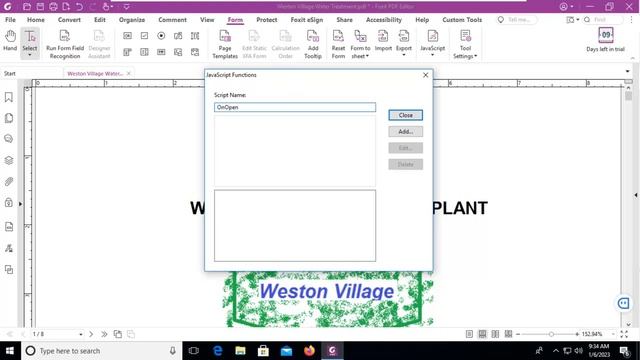The width and height of the screenshot is (640, 360).
Task: Click Reset Form button
Action: coord(338,44)
